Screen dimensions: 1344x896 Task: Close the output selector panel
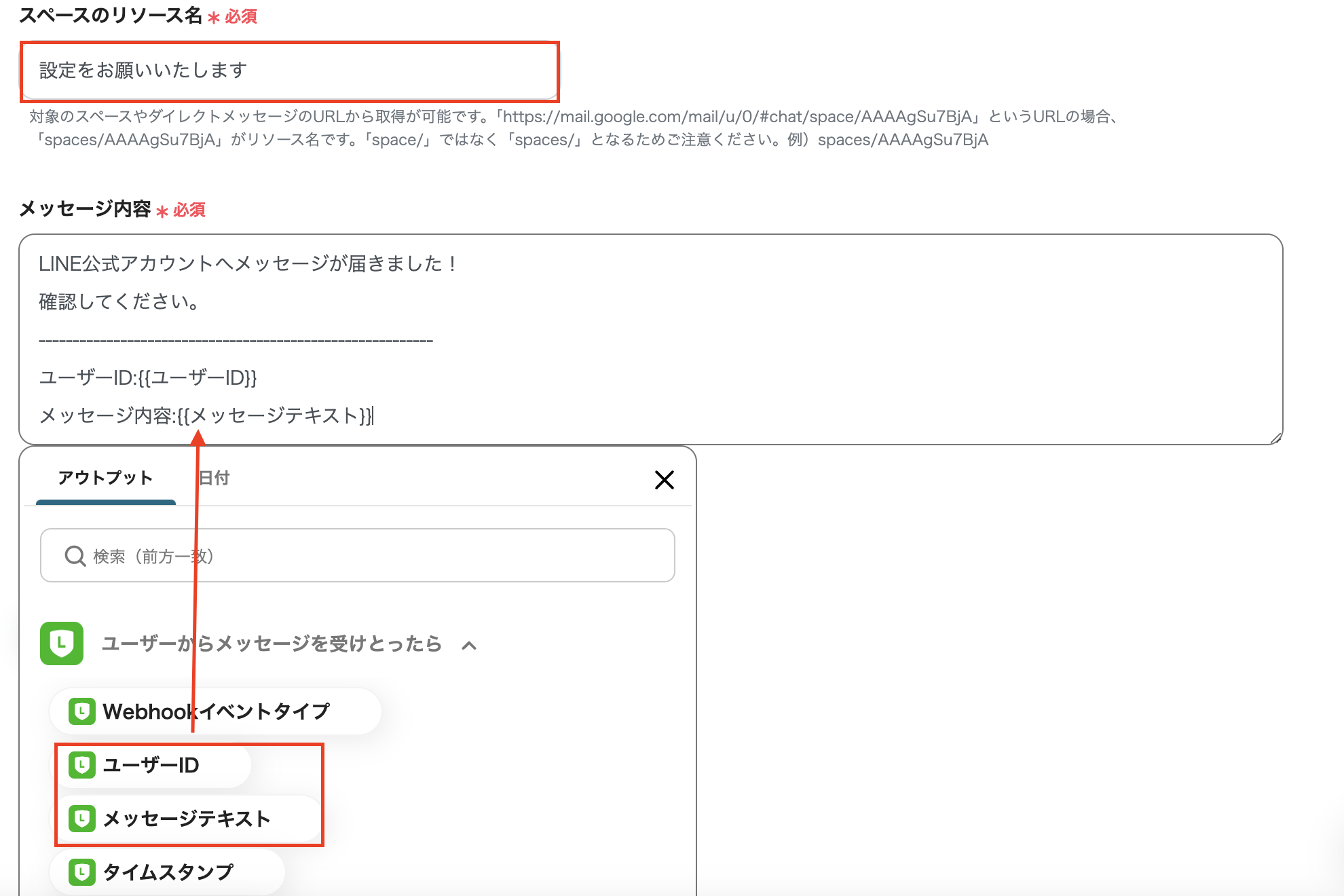(x=664, y=479)
